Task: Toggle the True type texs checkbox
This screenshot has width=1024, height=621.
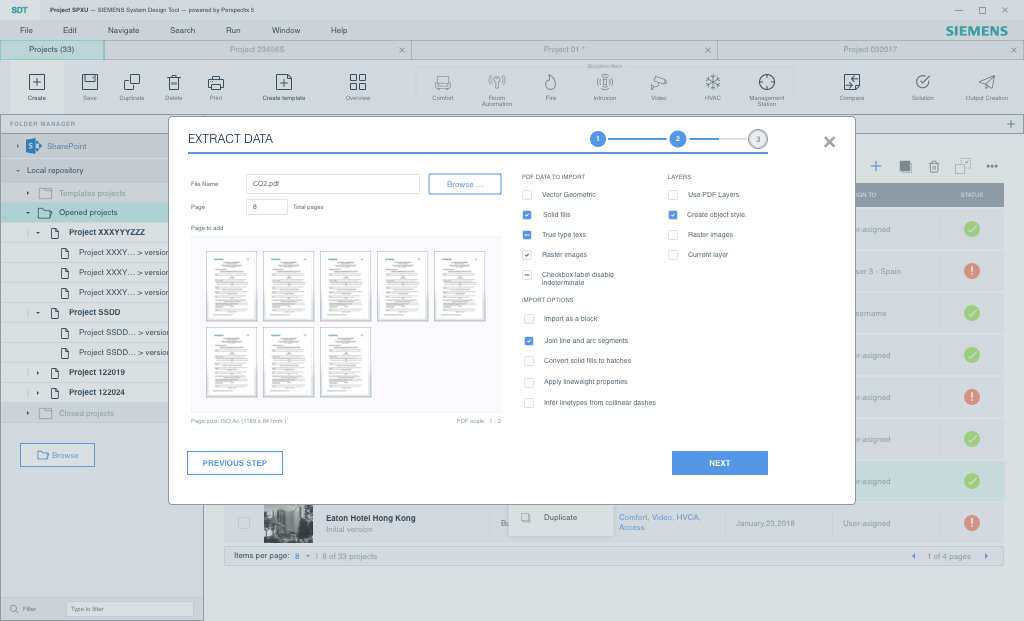Action: tap(527, 234)
